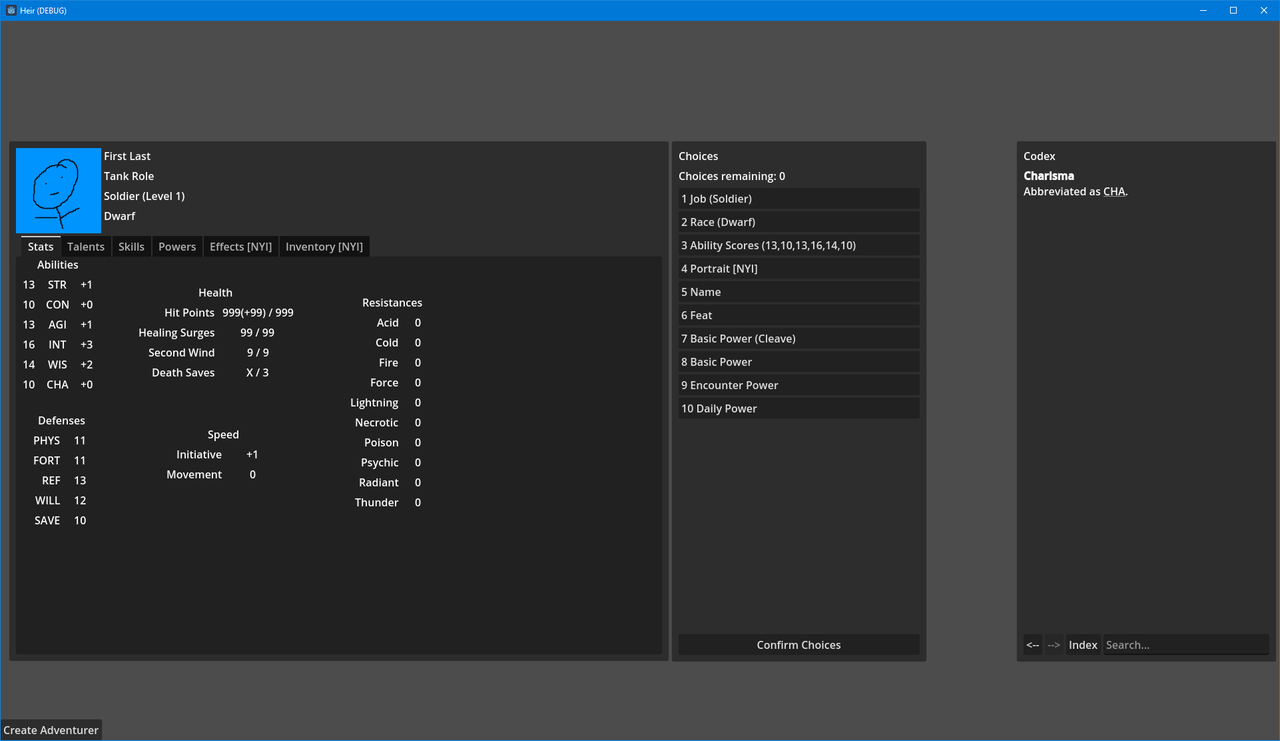
Task: Click the Acid resistance label
Action: click(x=387, y=323)
